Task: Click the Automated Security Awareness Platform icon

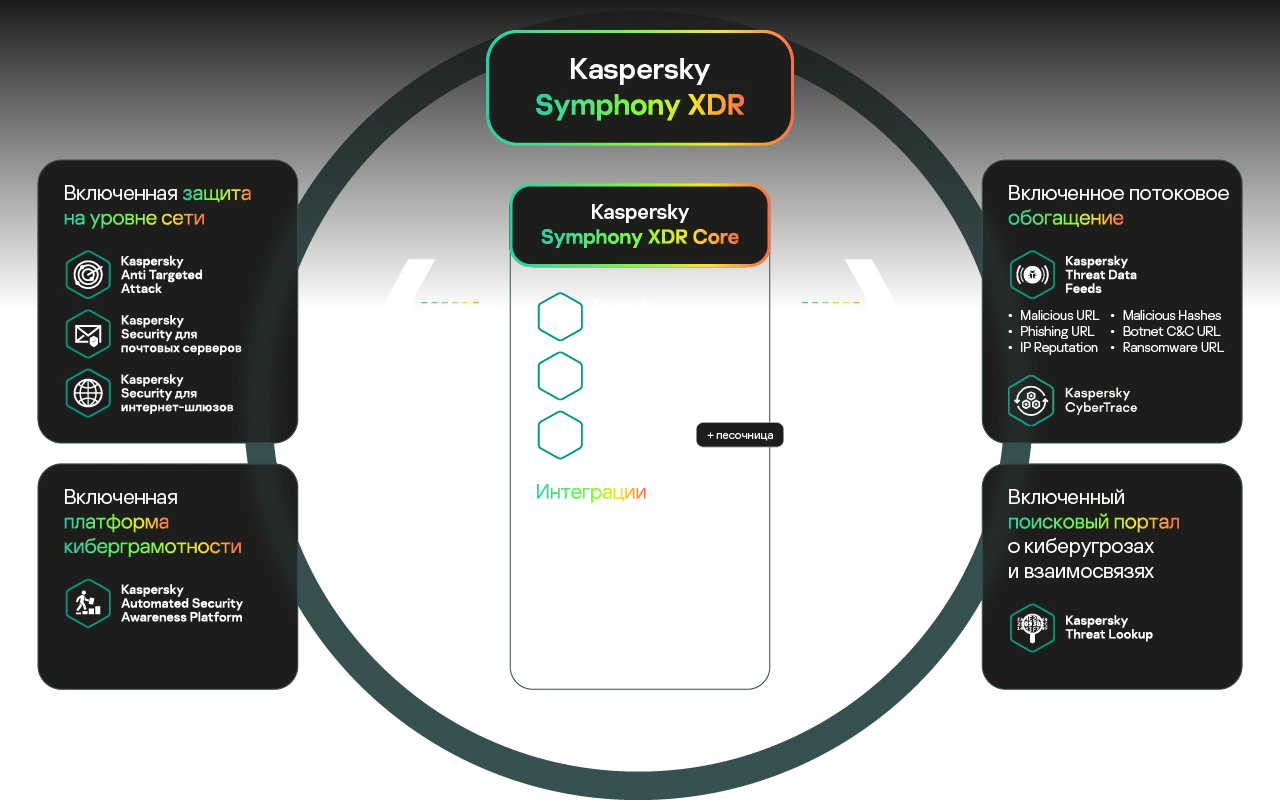Action: click(x=88, y=603)
